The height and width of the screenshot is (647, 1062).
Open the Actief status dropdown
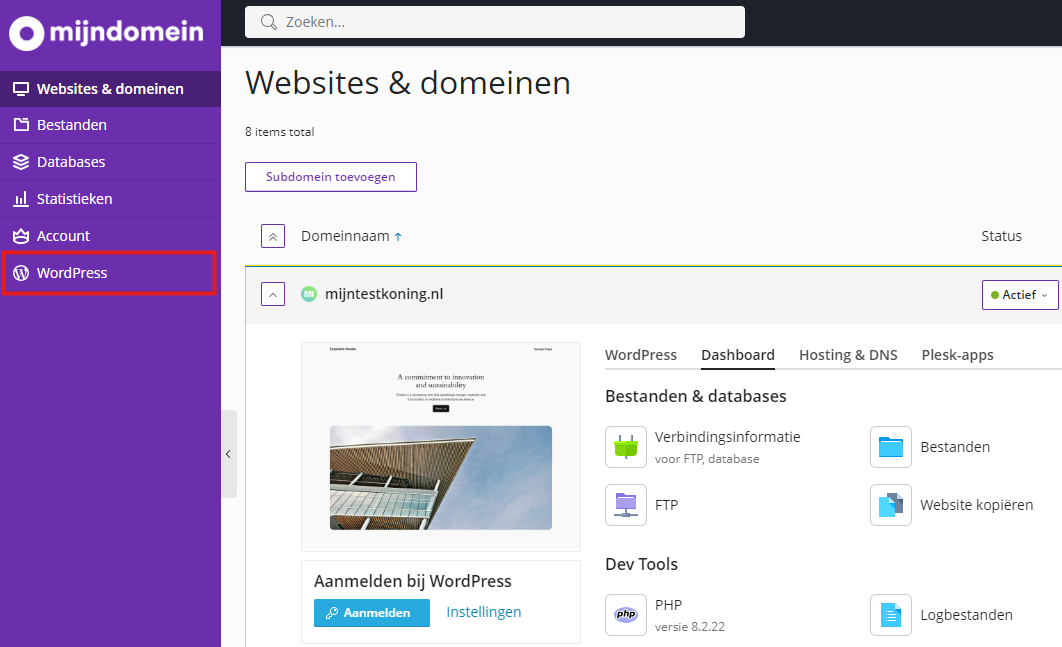click(x=1019, y=295)
